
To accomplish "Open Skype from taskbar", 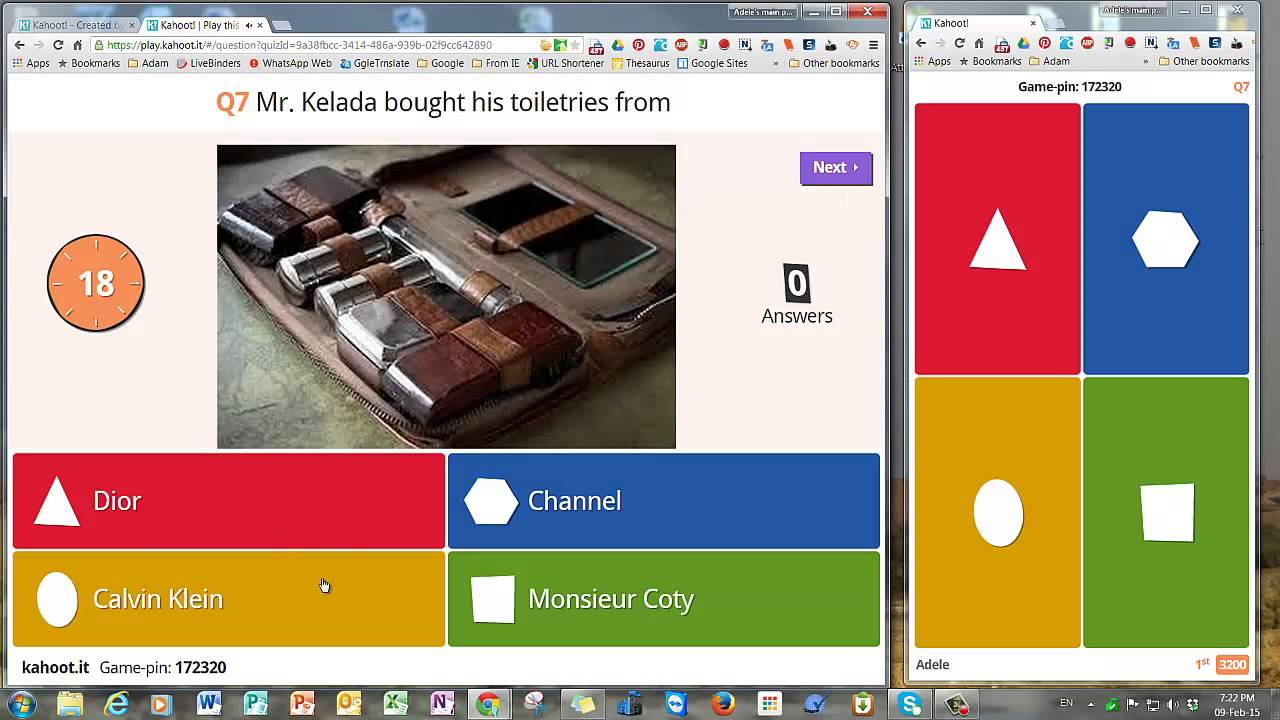I will tap(909, 704).
